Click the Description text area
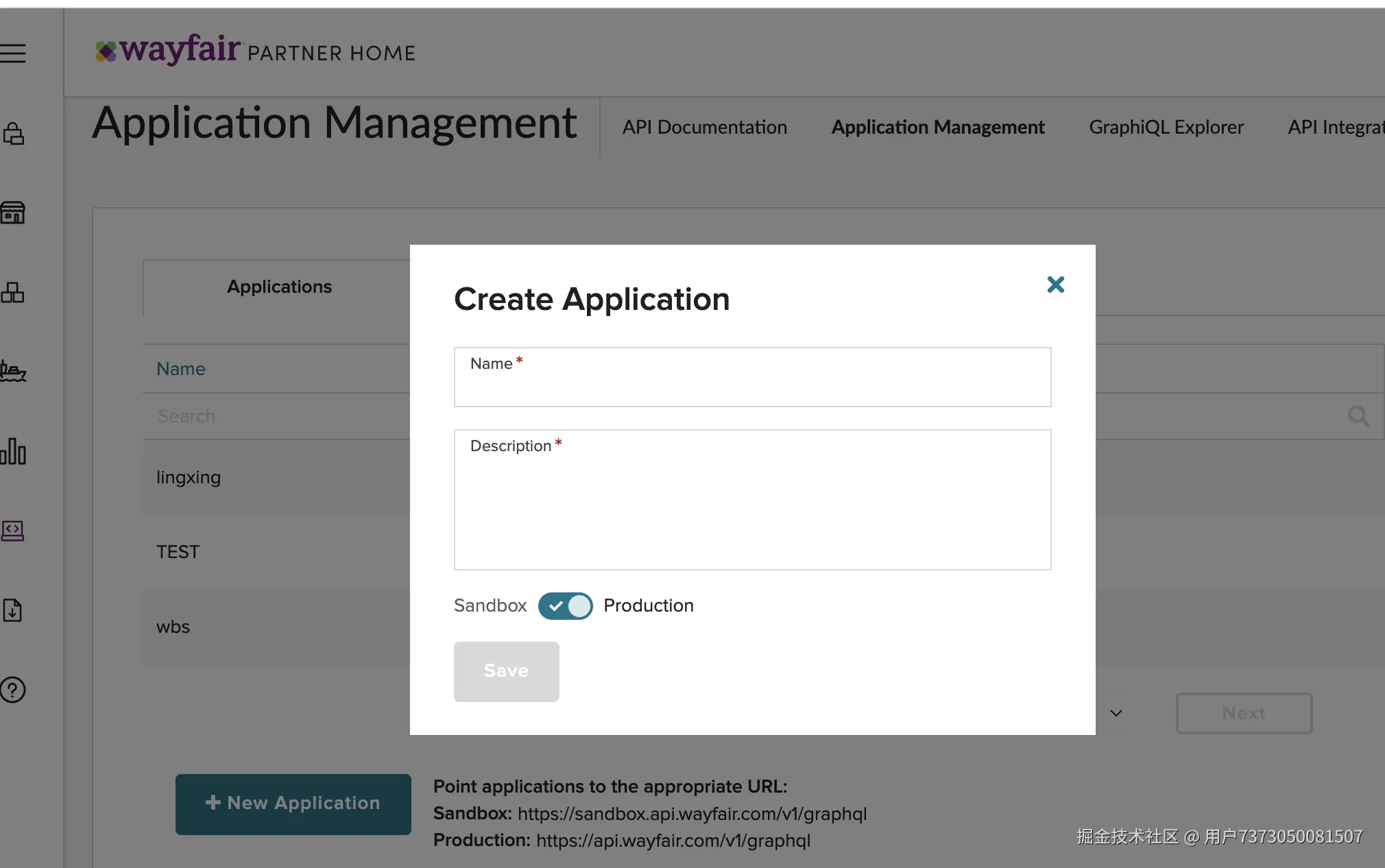Viewport: 1385px width, 868px height. [x=752, y=507]
